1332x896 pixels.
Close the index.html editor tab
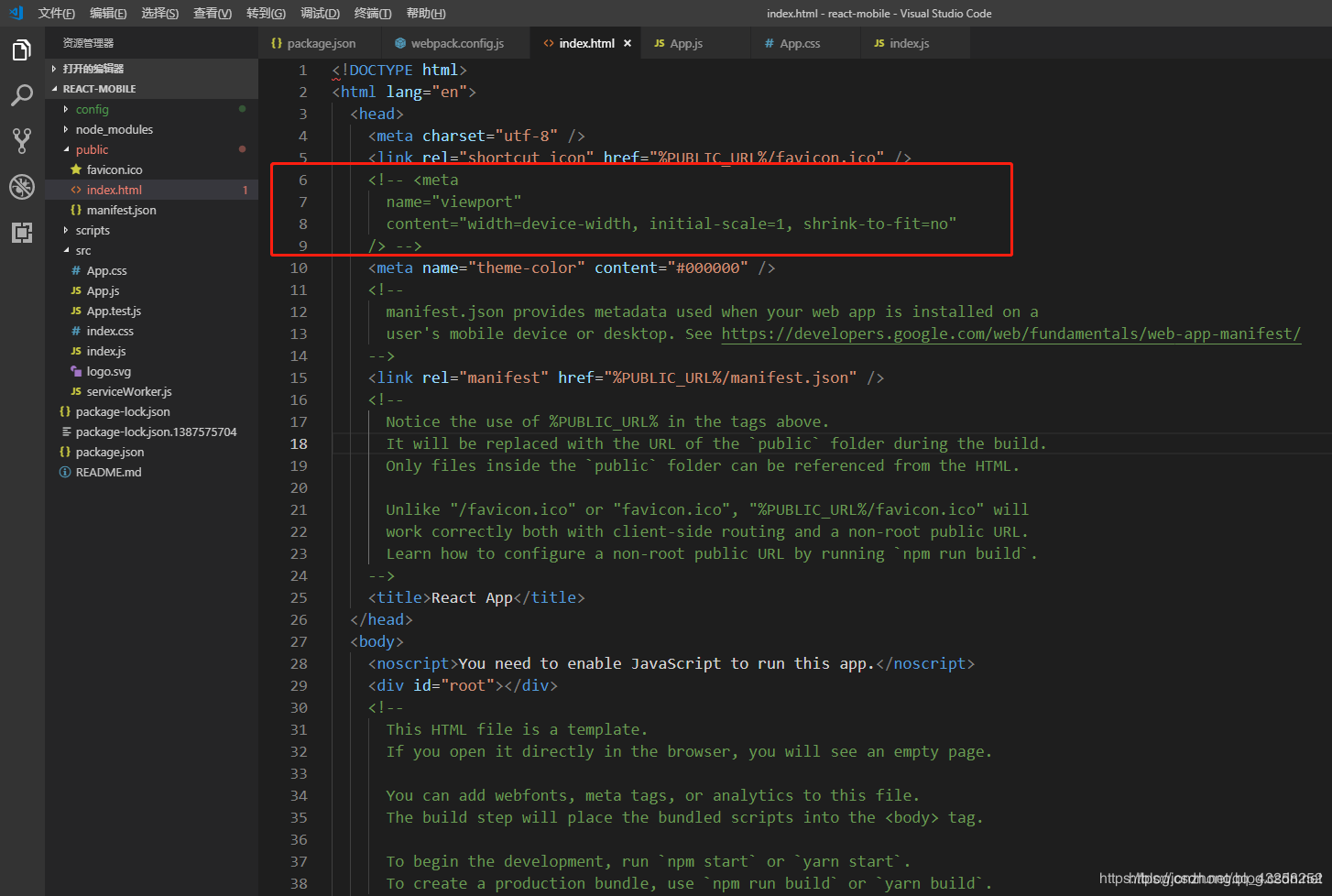[628, 43]
